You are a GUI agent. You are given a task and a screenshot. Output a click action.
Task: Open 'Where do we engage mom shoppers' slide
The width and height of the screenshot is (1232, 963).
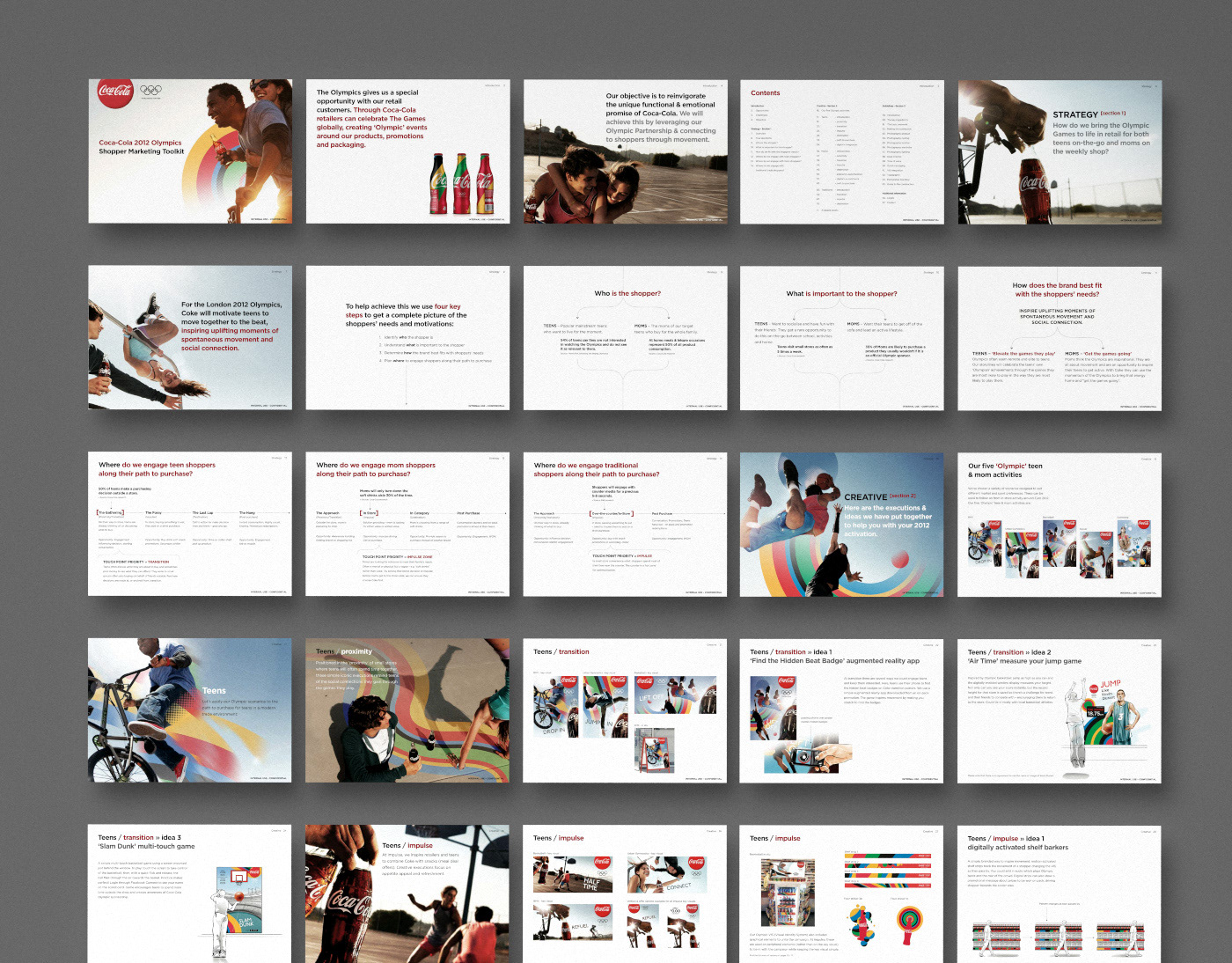407,525
